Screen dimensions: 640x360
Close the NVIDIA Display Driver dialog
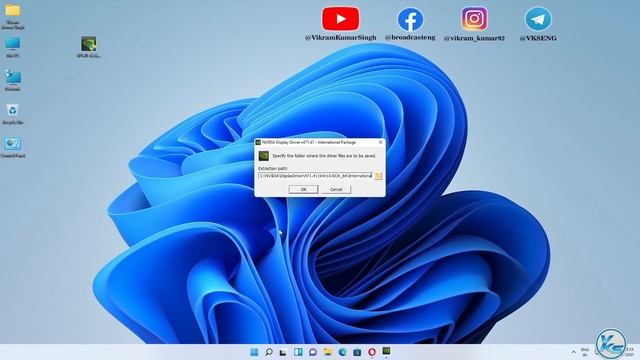click(380, 142)
